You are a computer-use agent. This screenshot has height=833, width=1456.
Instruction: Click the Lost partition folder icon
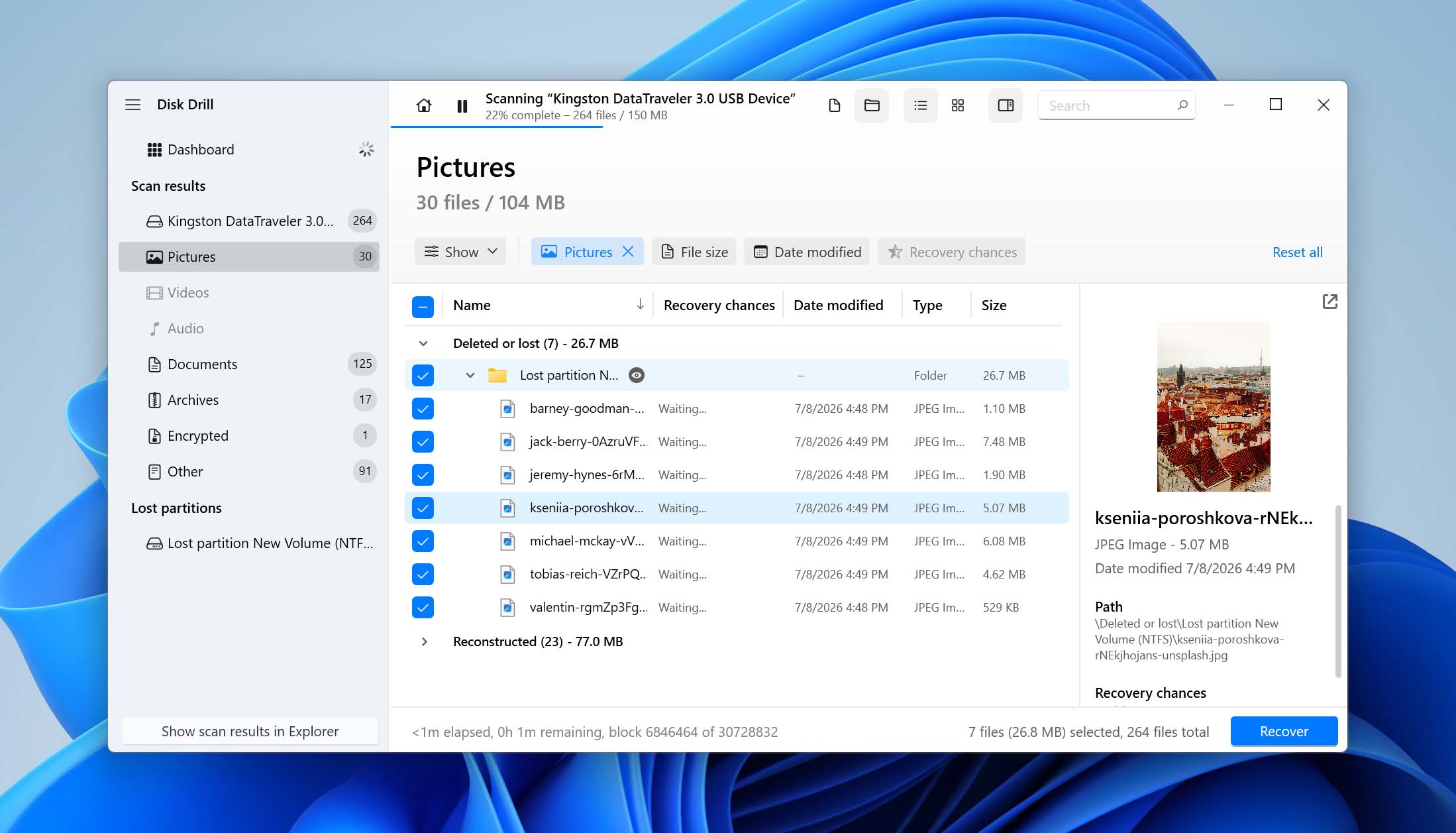(x=497, y=376)
